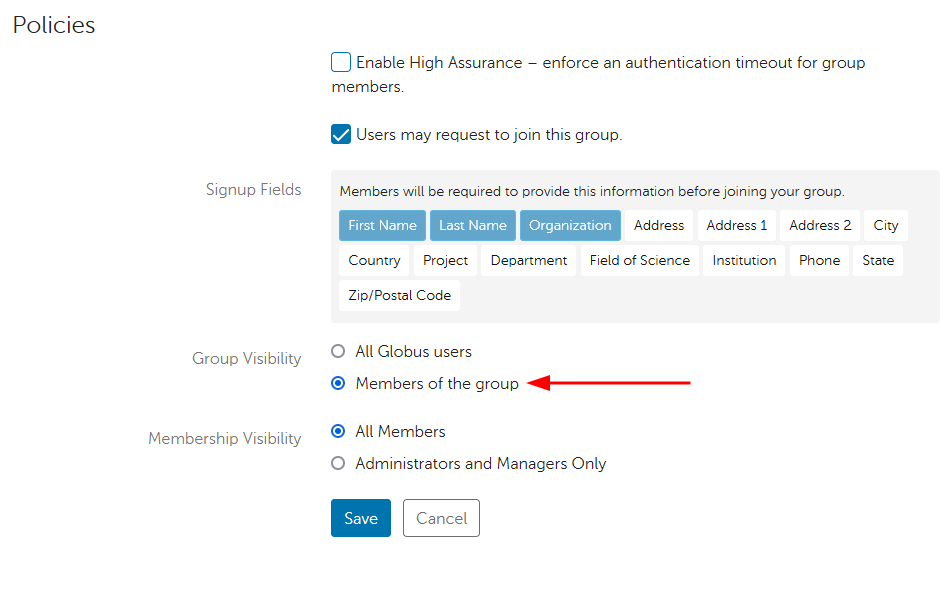Toggle the Organization signup field
951x595 pixels.
(x=570, y=226)
